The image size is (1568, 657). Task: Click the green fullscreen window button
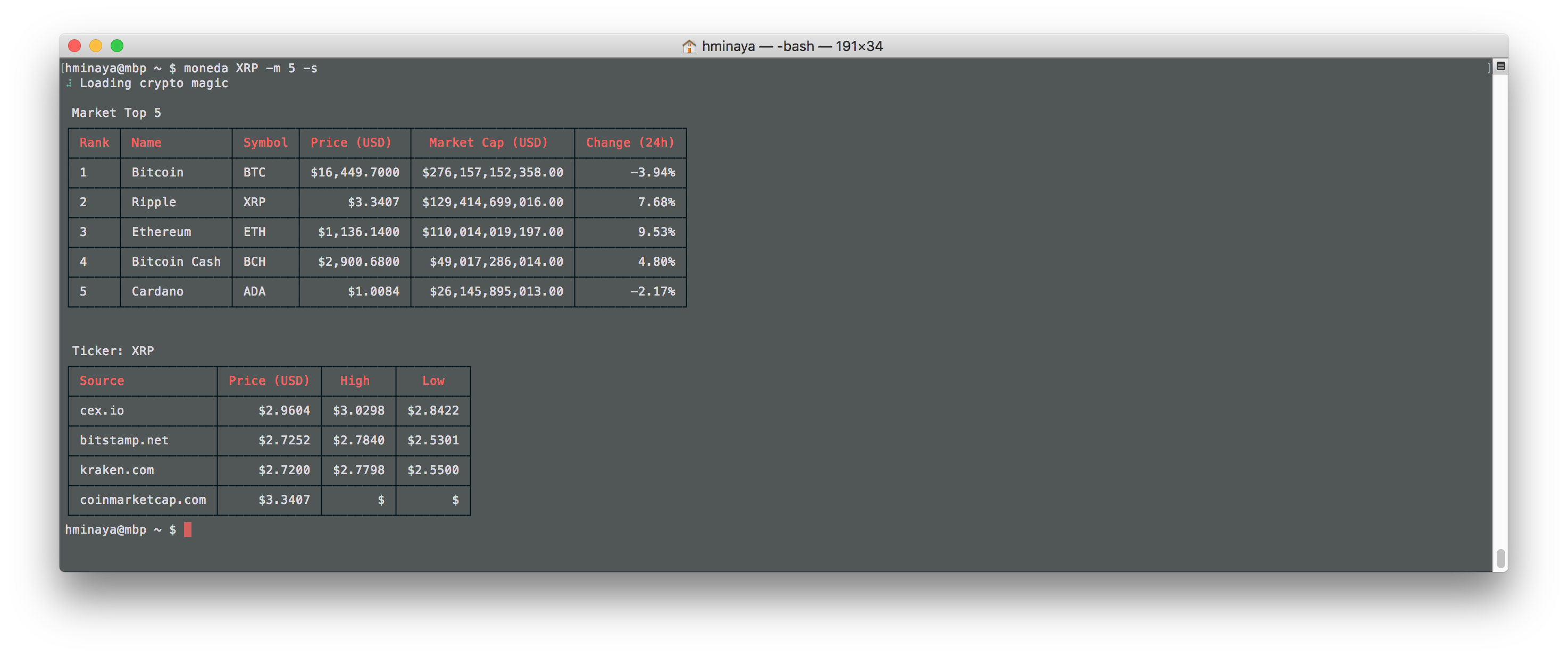(117, 46)
